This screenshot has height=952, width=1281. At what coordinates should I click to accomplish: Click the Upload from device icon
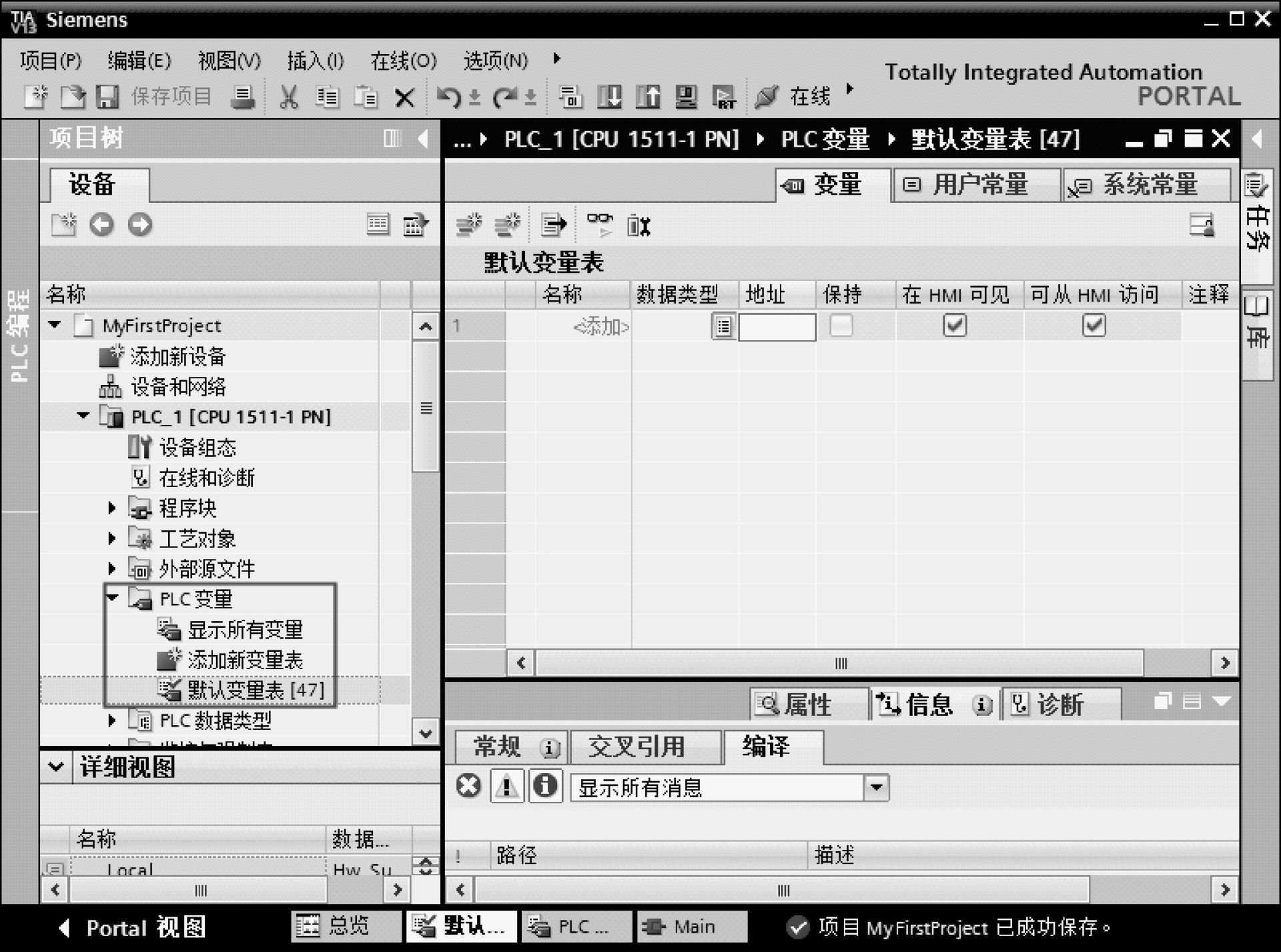pyautogui.click(x=648, y=97)
